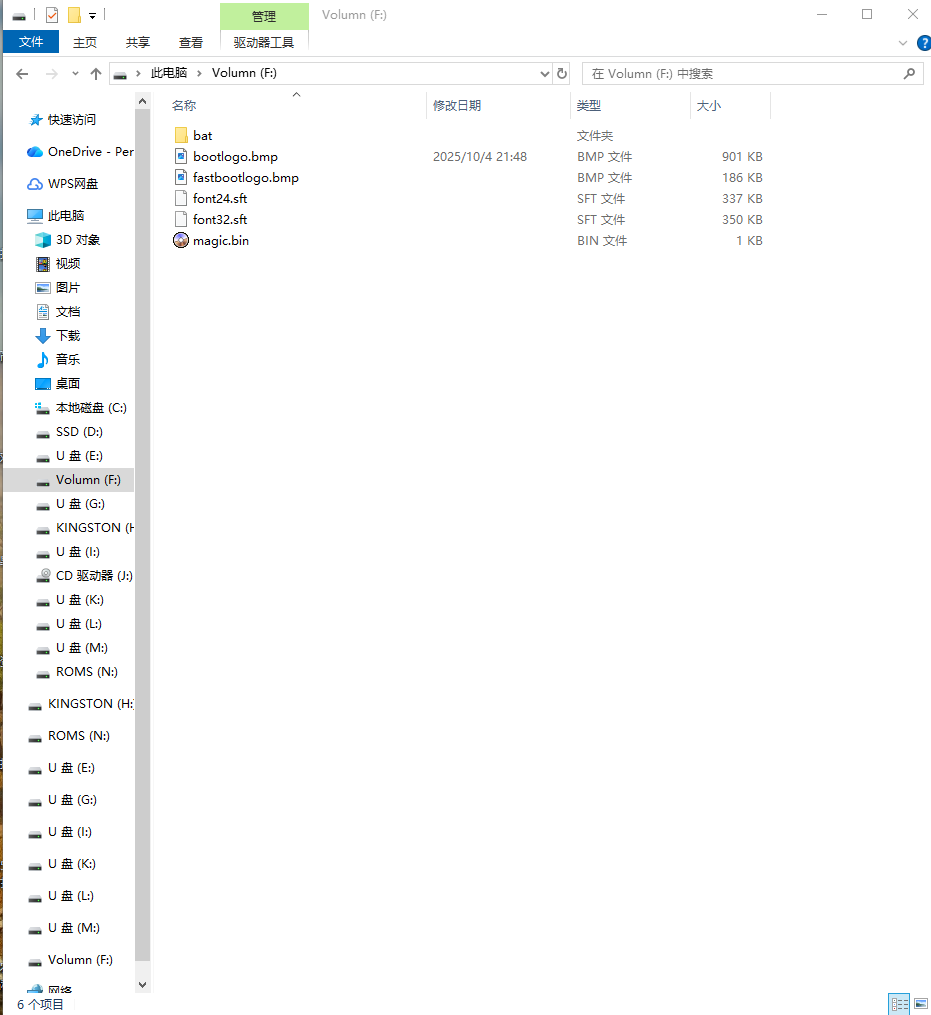Click the bootlogo.bmp file icon
Viewport: 931px width, 1015px height.
pyautogui.click(x=181, y=156)
